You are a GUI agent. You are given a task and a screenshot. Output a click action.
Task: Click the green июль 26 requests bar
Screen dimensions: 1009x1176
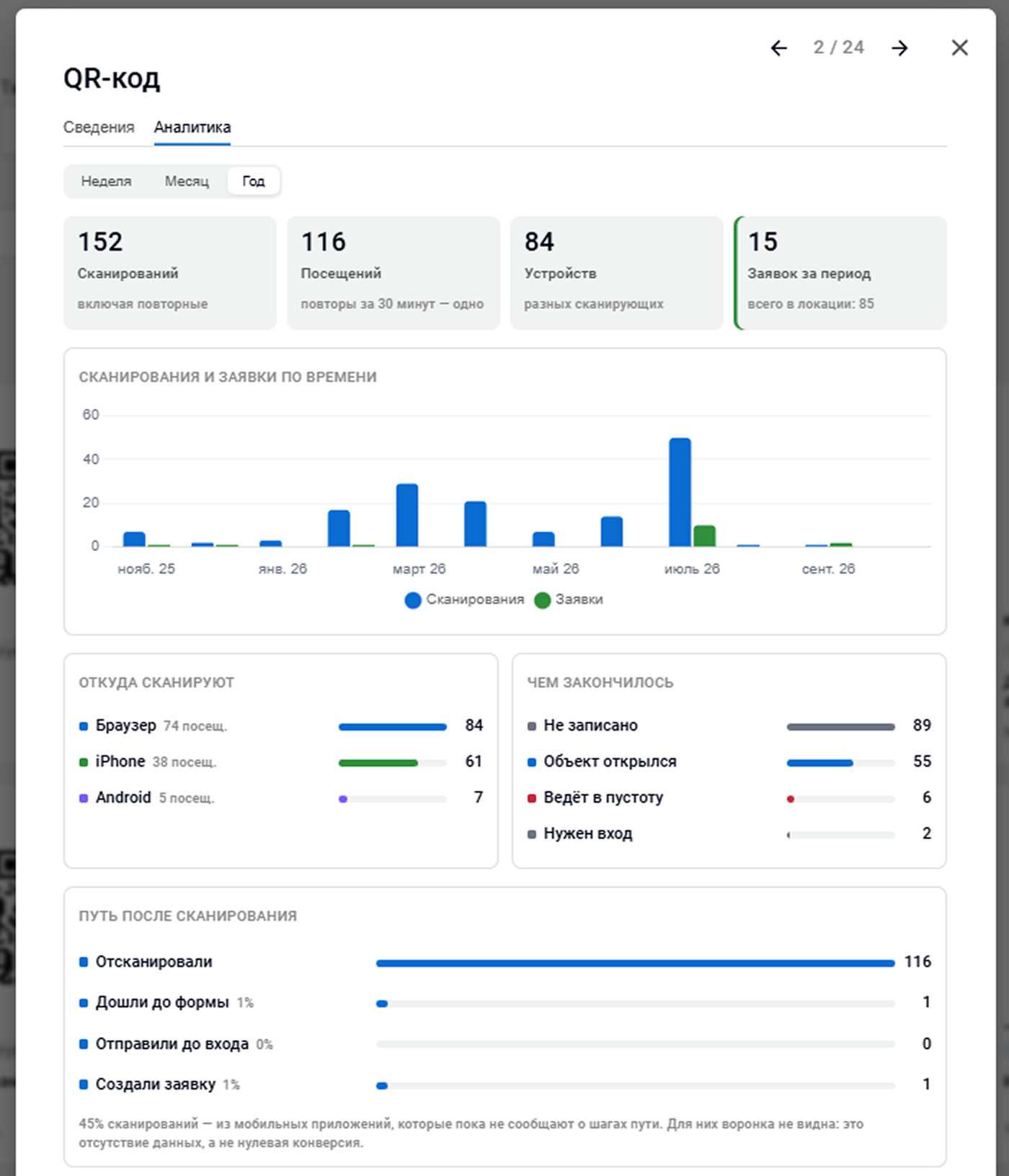tap(704, 536)
